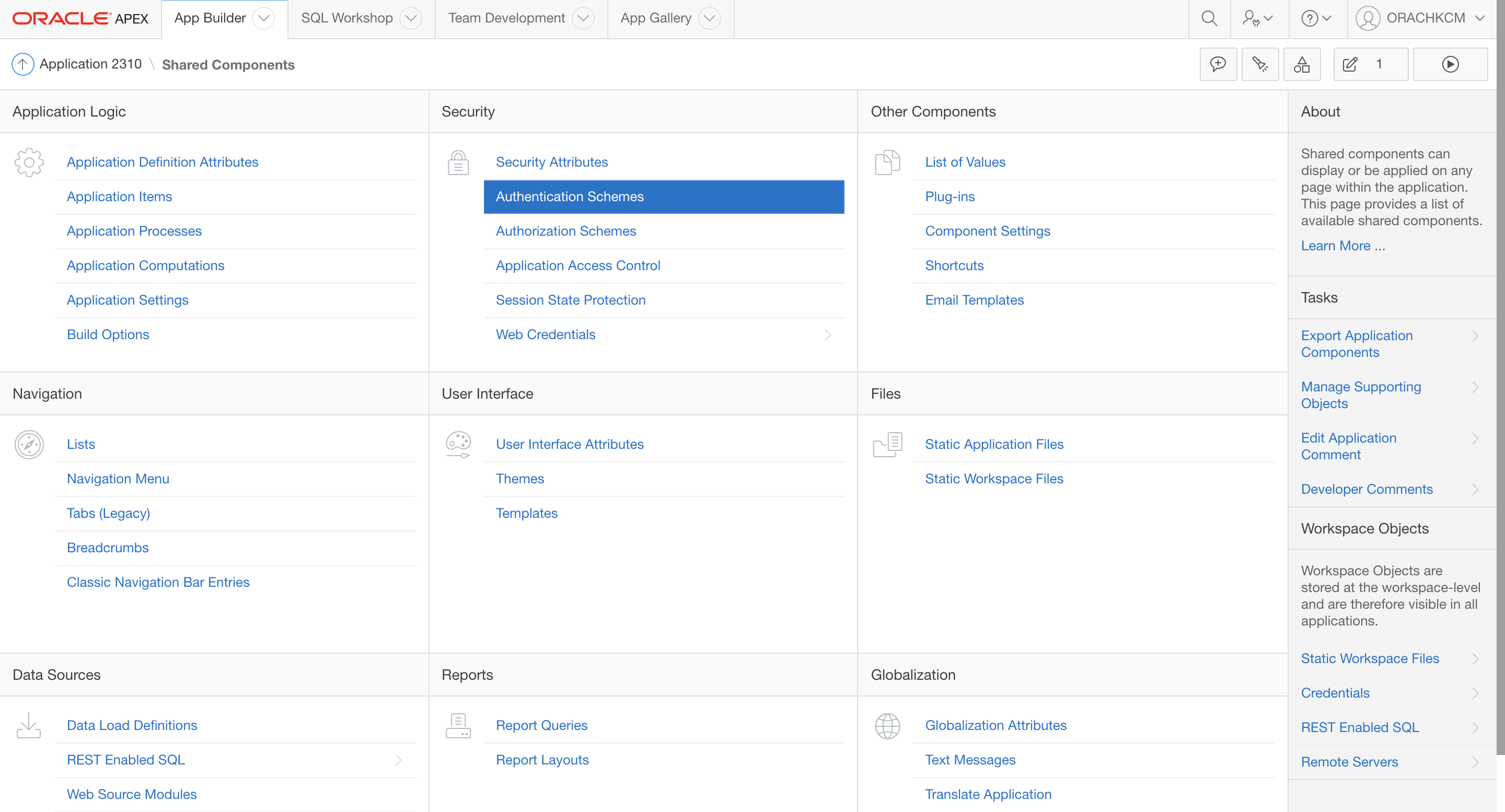Screen dimensions: 1505x812
Task: Click the Edit Page 1 pencil button
Action: 1370,64
